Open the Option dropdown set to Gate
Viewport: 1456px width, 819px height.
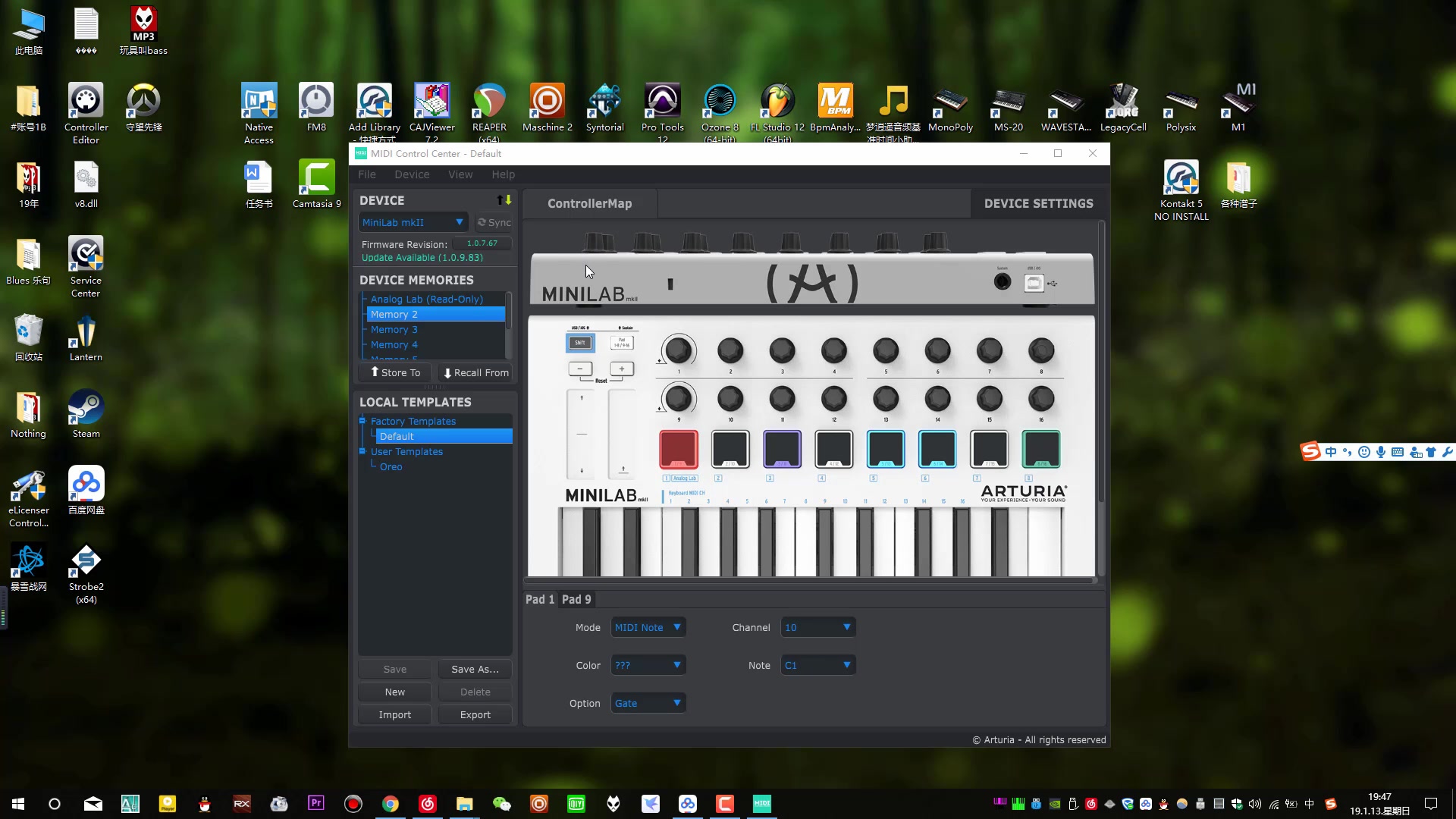point(648,703)
